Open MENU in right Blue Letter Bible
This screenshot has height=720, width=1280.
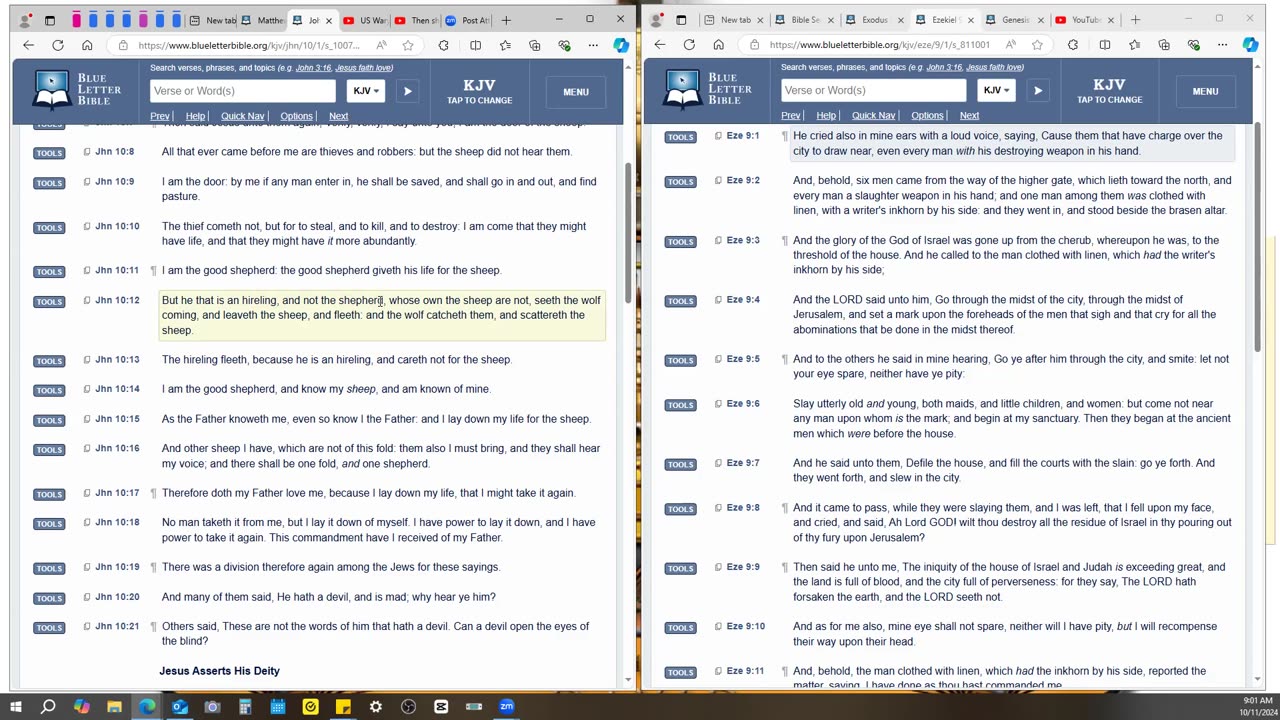tap(1205, 92)
